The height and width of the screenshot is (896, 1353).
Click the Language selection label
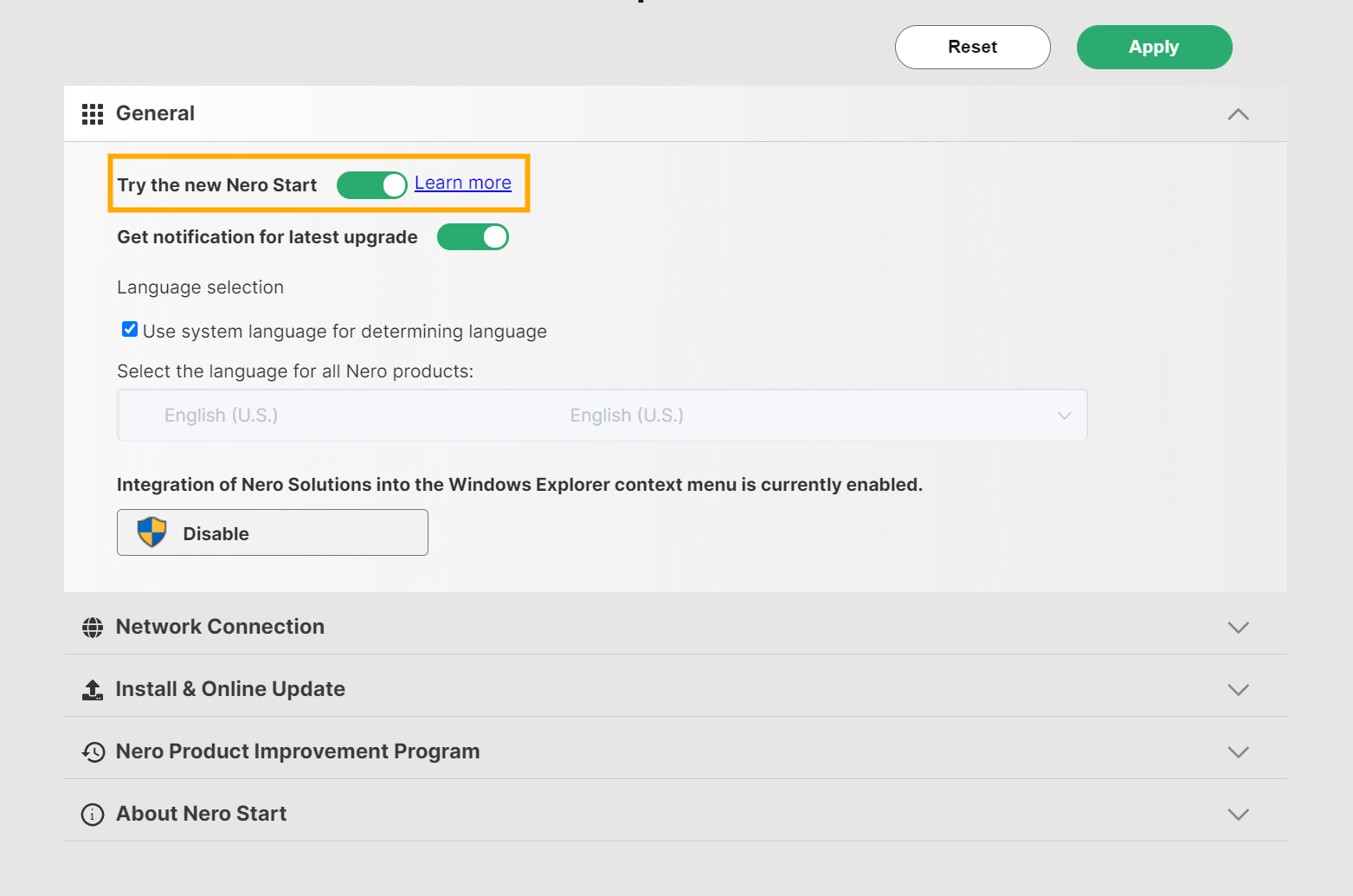coord(201,287)
